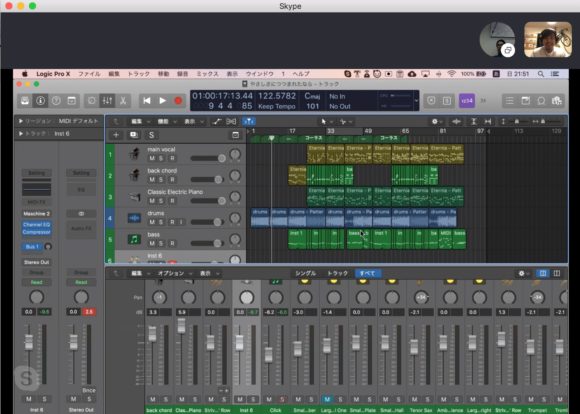Click the Waveform Zoom button

456,121
